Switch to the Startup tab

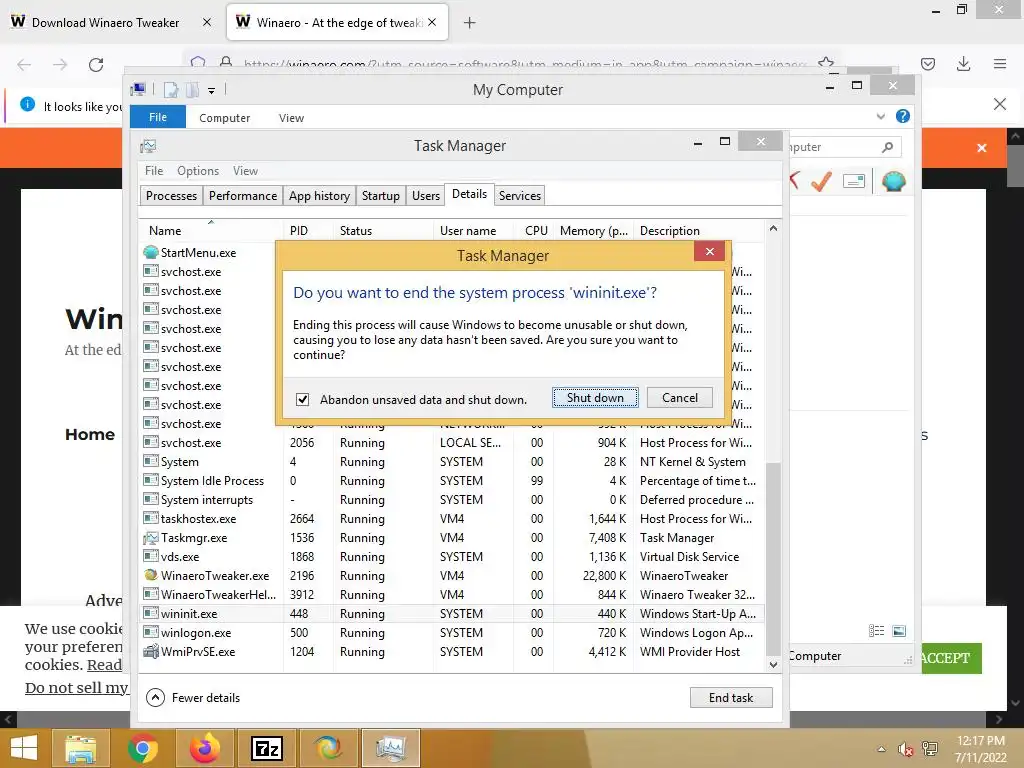[x=381, y=196]
